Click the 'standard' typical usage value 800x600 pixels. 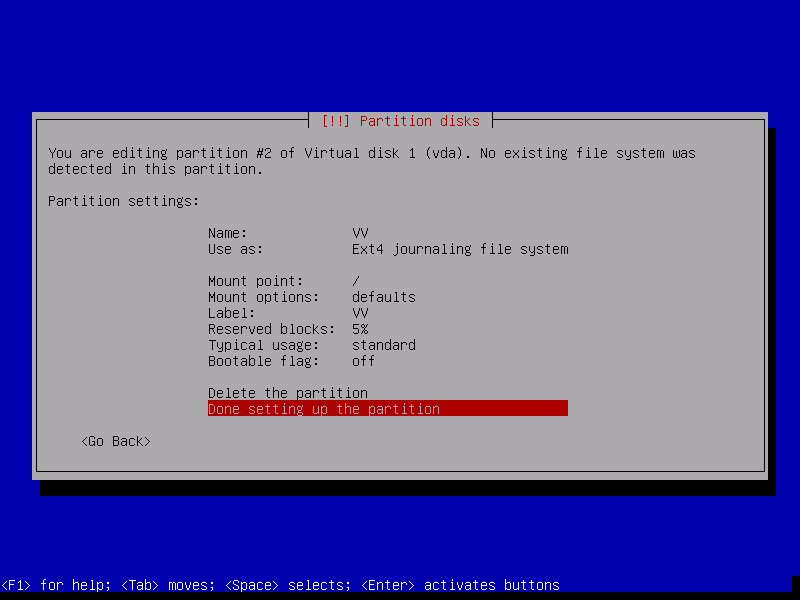(x=383, y=345)
